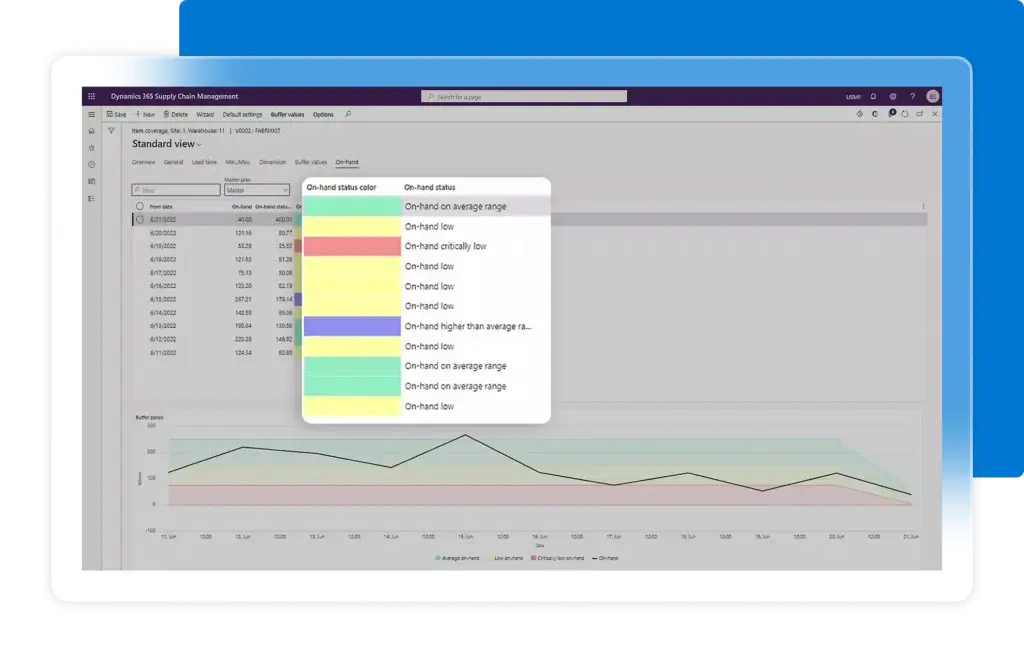Refresh the page with the refresh icon
The image size is (1024, 657).
(x=905, y=114)
